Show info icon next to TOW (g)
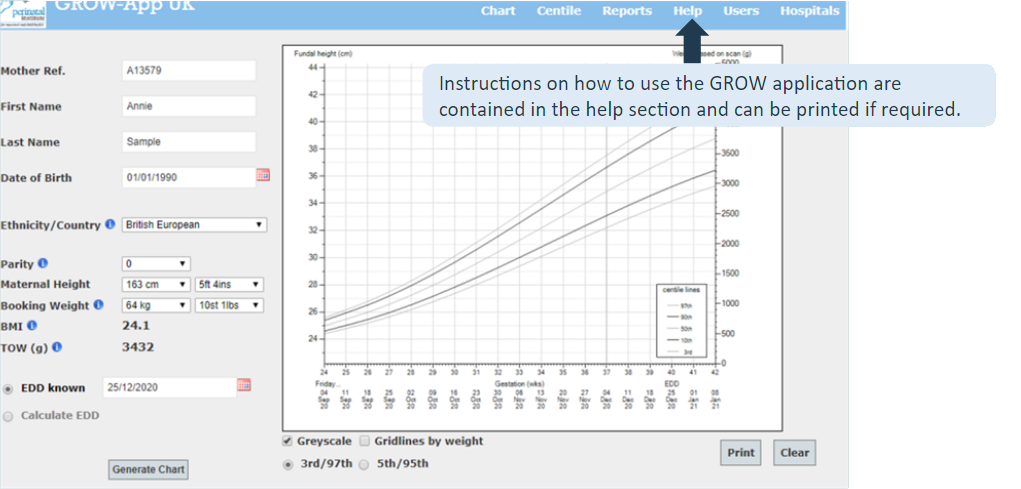This screenshot has width=1021, height=489. [x=57, y=347]
